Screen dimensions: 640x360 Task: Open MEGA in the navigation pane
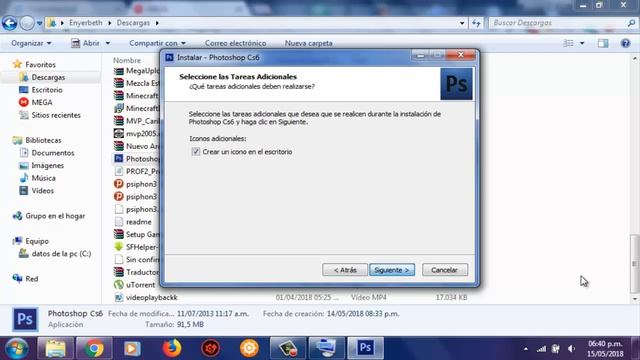coord(42,102)
